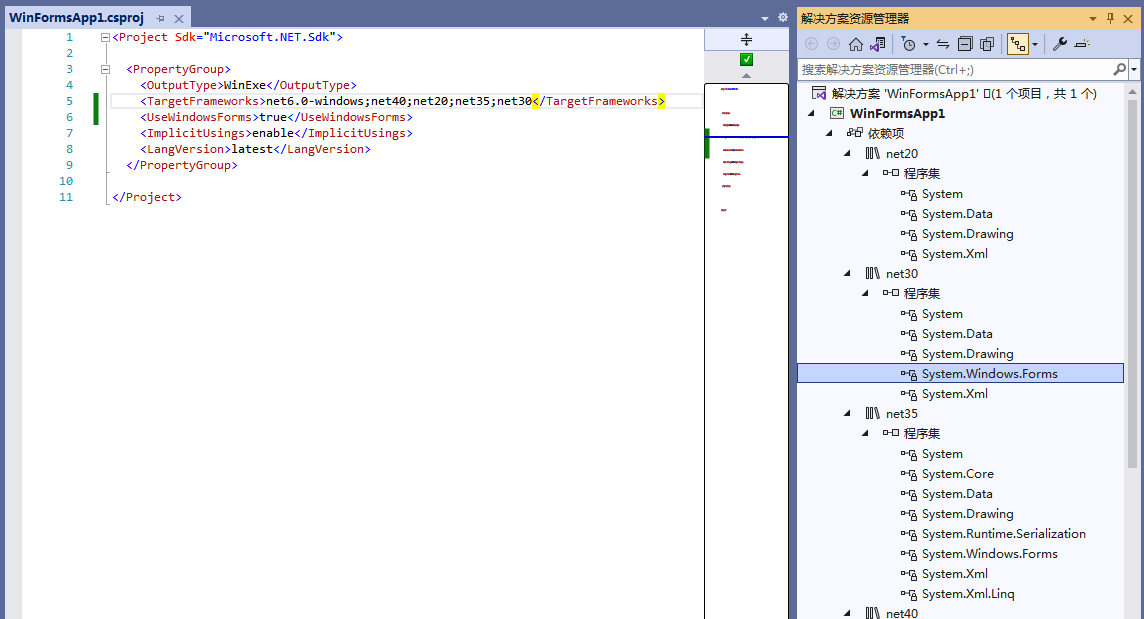Viewport: 1144px width, 619px height.
Task: Open the Solution Explorer window position menu
Action: point(1092,17)
